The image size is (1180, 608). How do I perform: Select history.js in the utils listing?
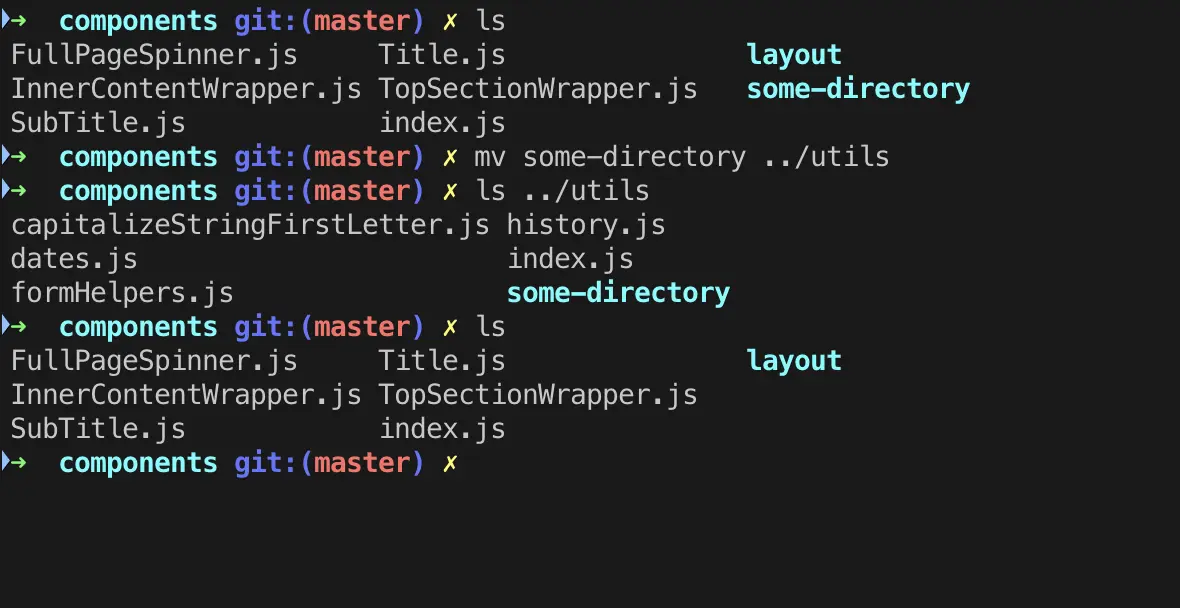pos(586,225)
